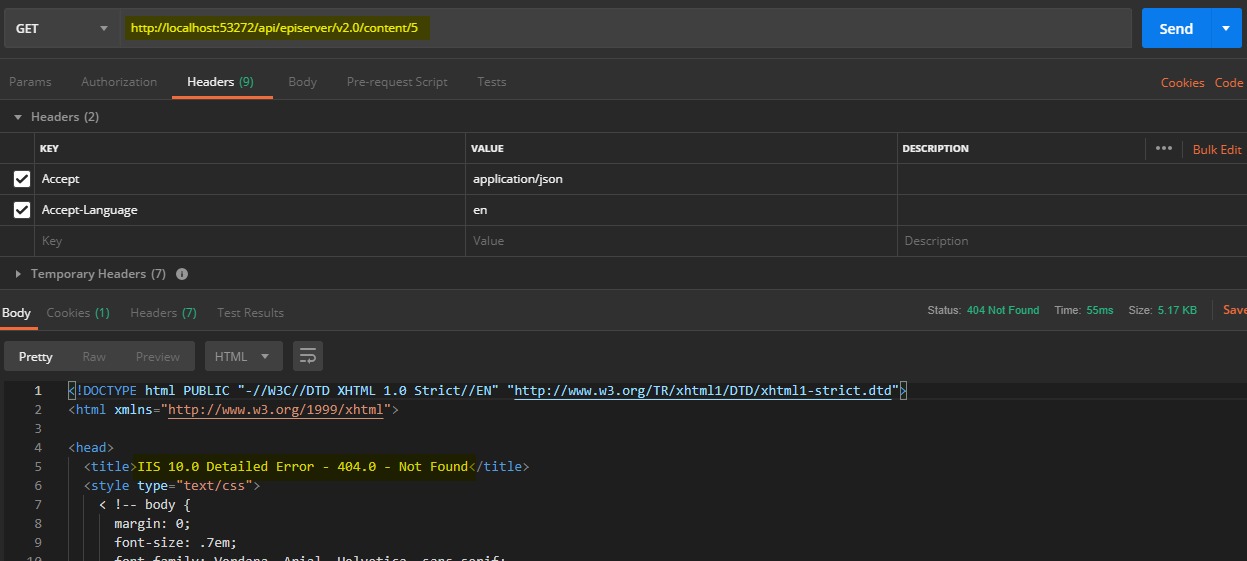Expand the Temporary Headers section

tap(18, 274)
